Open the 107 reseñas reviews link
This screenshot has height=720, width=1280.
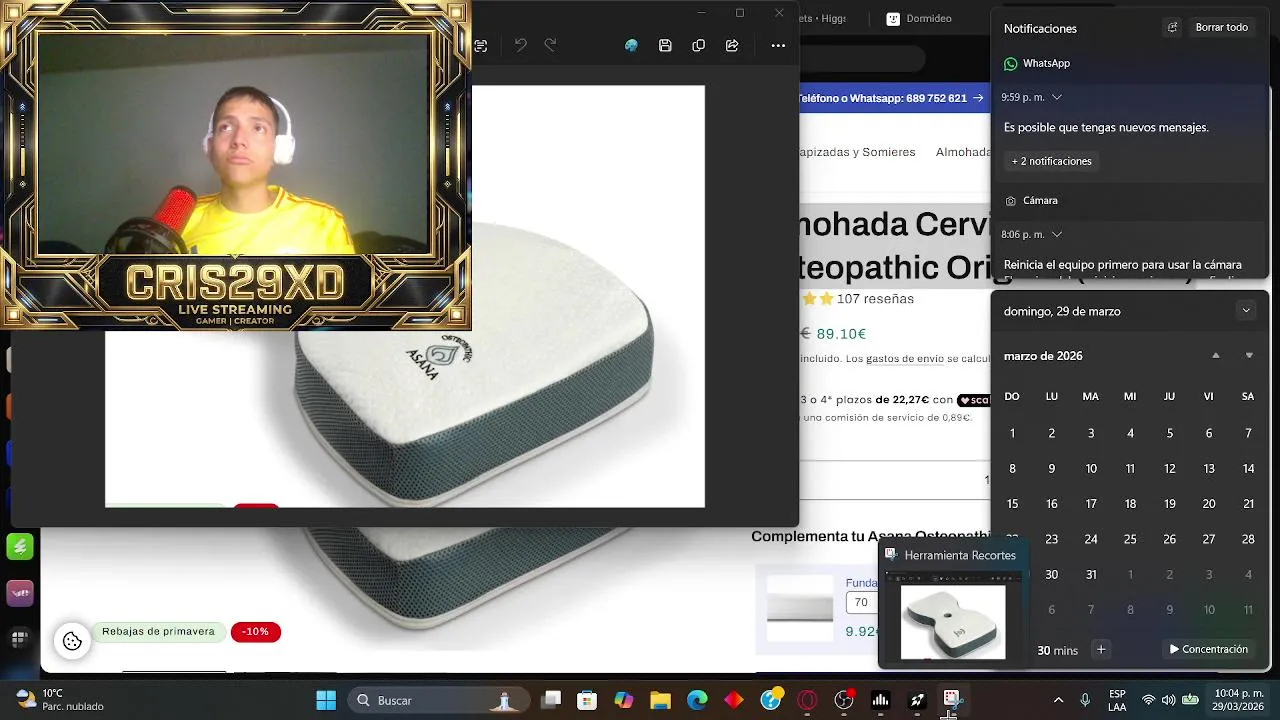[875, 299]
